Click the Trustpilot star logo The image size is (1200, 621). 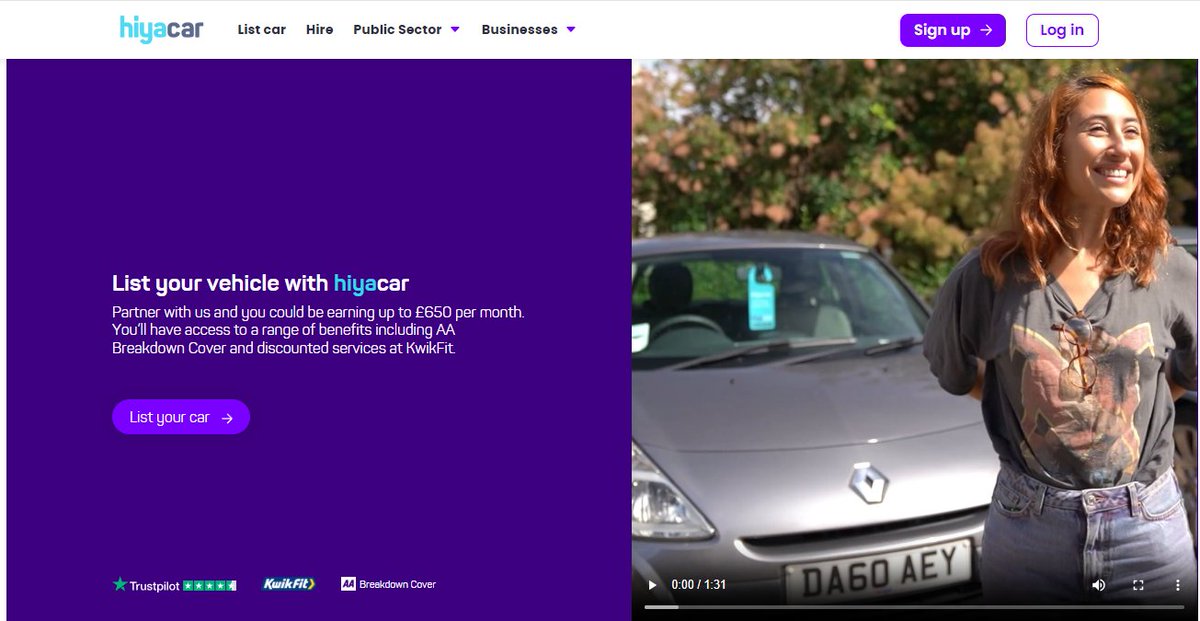(x=119, y=584)
